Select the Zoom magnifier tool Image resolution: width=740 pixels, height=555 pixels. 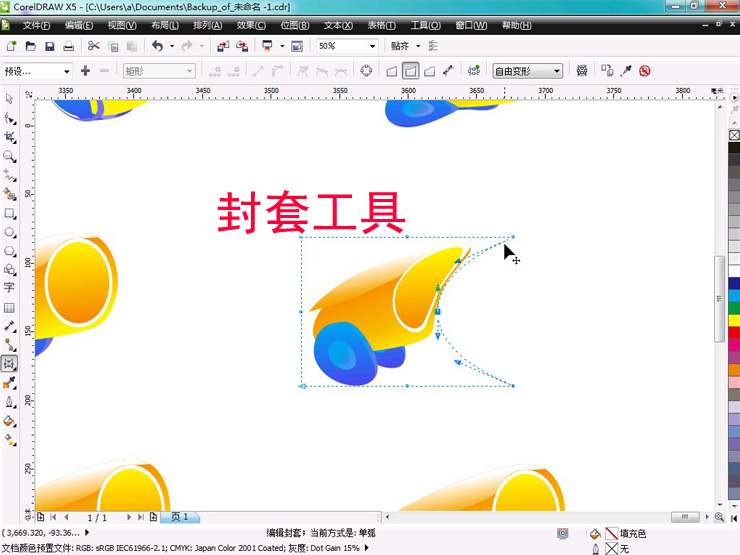click(x=9, y=156)
